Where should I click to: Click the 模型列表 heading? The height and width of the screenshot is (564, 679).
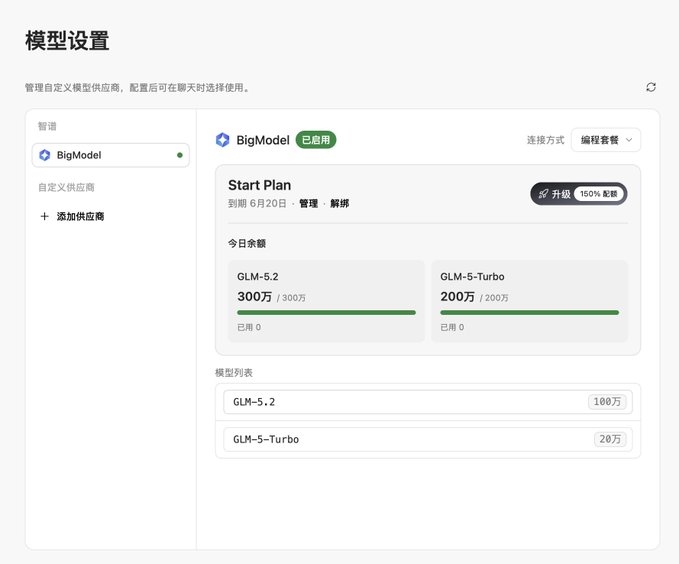(234, 373)
